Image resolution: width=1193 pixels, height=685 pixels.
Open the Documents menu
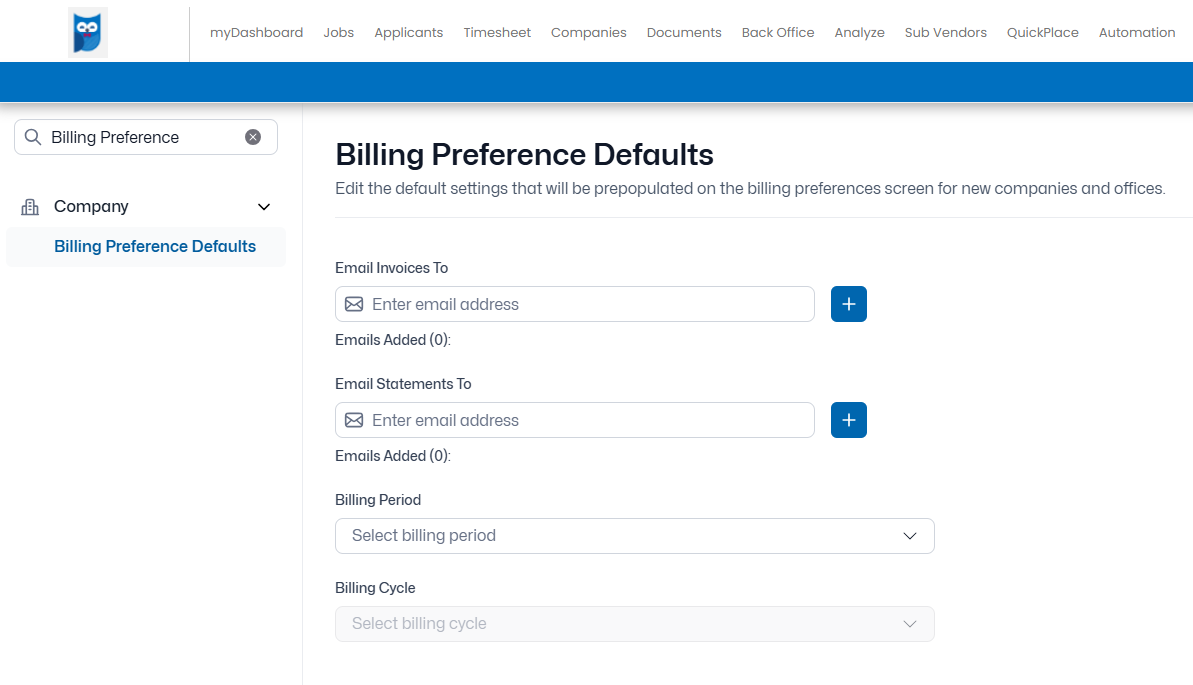[684, 33]
